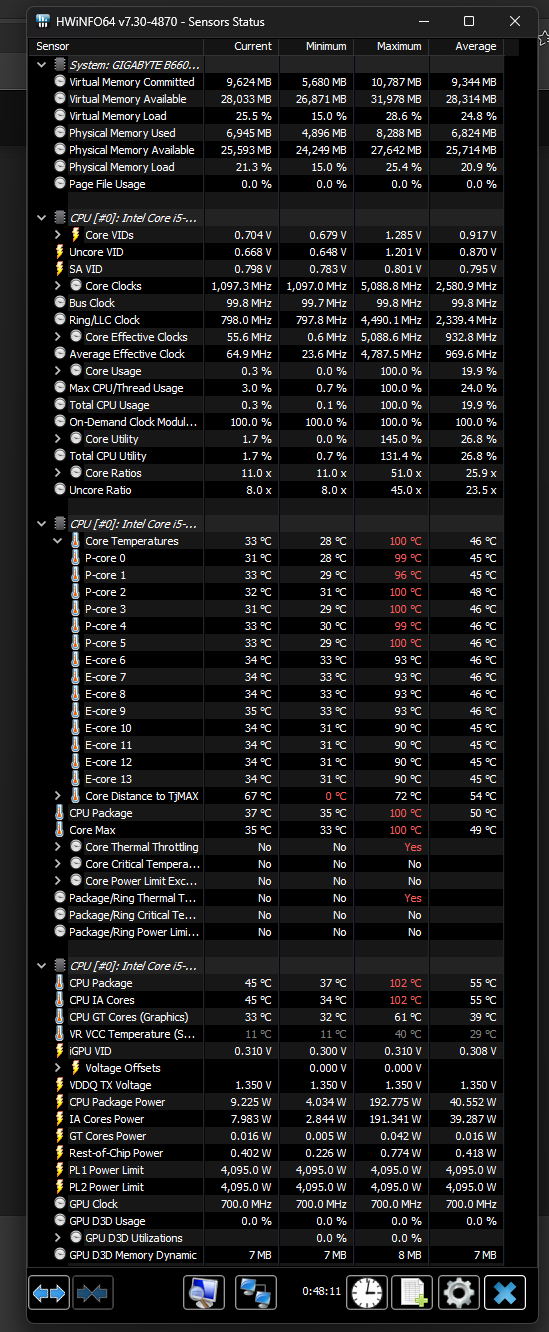Reset the elapsed time clock icon

367,1292
